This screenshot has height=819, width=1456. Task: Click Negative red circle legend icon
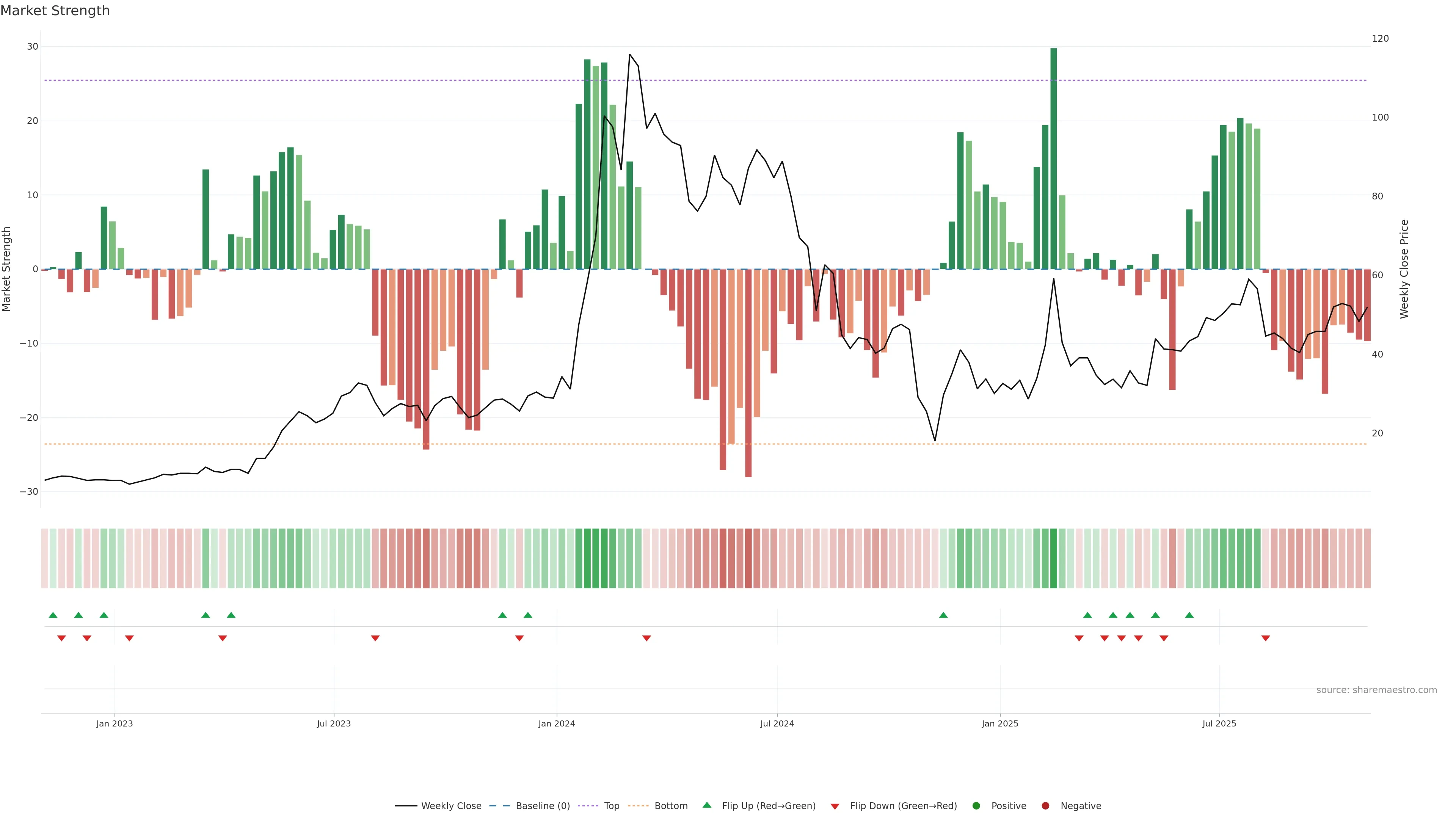point(1045,806)
